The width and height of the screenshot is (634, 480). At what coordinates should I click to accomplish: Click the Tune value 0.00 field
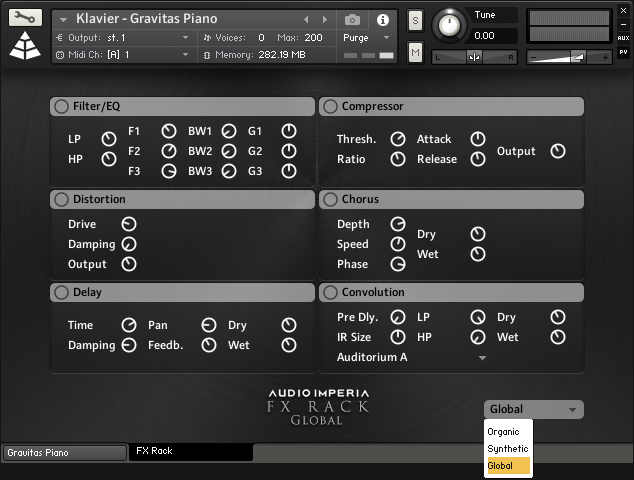click(494, 36)
